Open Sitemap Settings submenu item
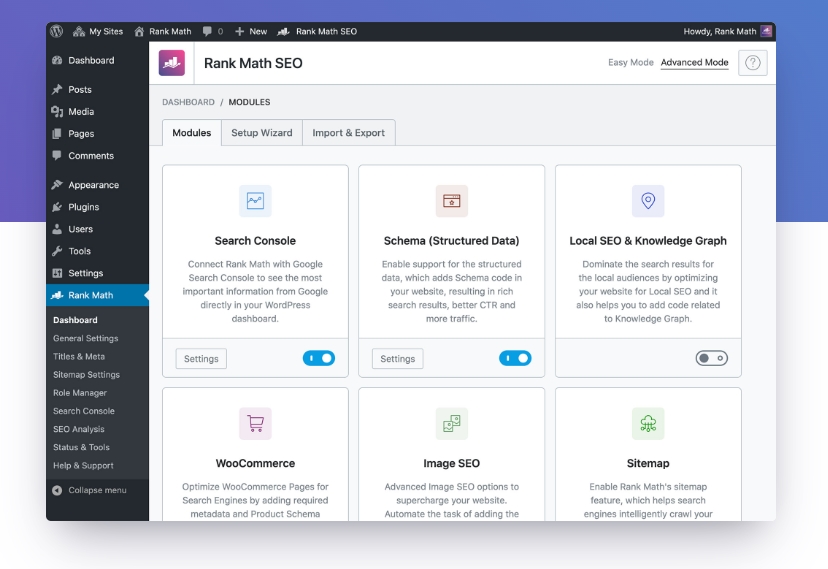Screen dimensions: 828x569 click(86, 375)
